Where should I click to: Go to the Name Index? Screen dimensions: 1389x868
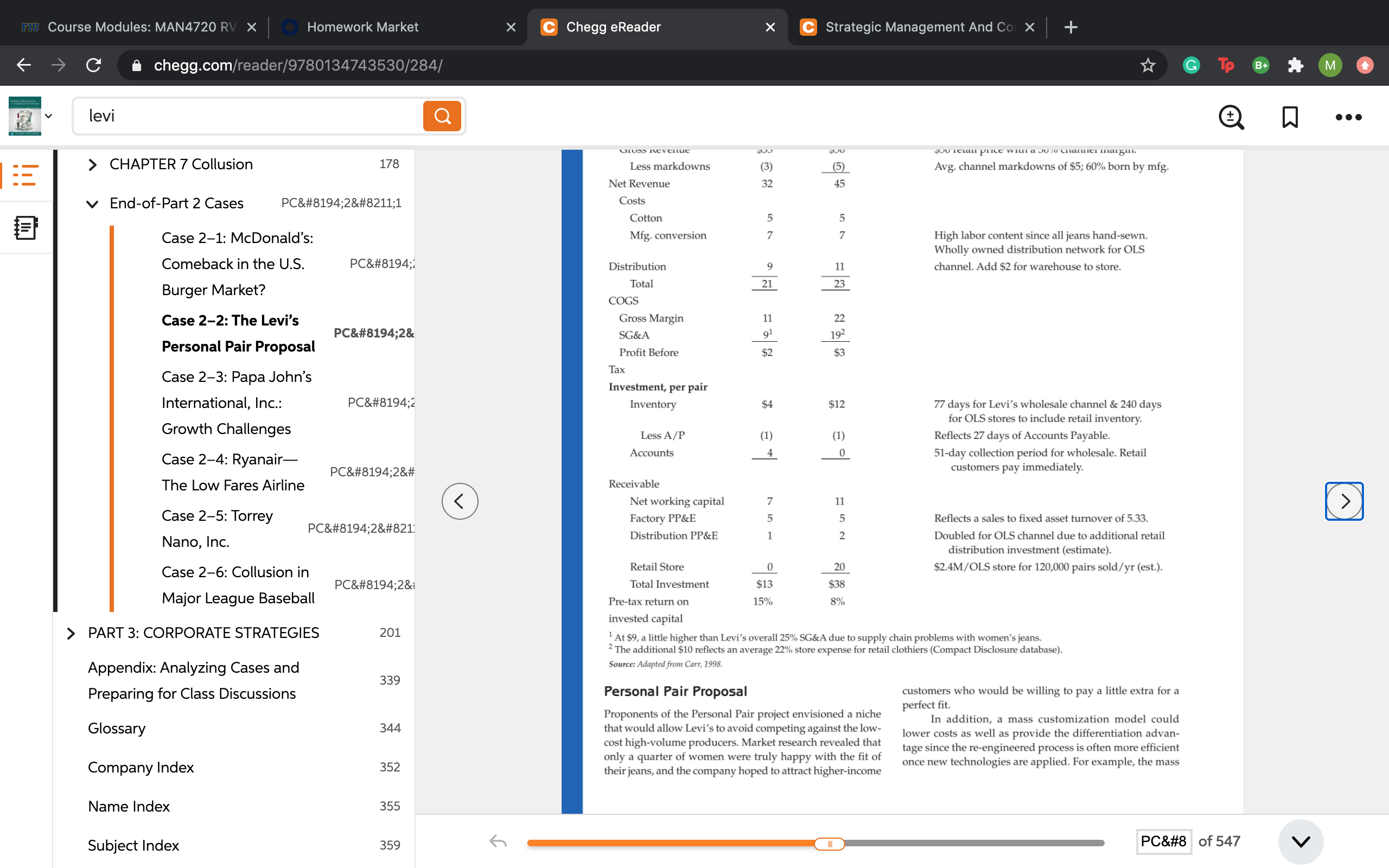129,806
